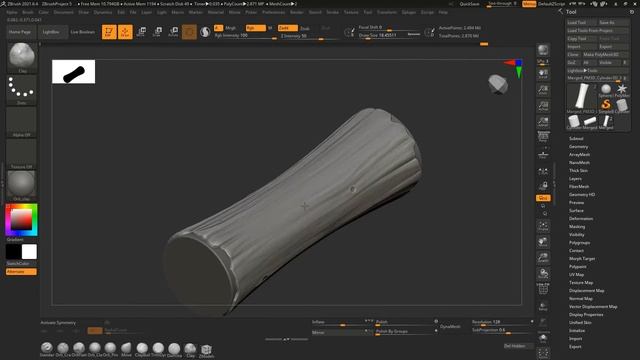The width and height of the screenshot is (640, 360).
Task: Click the Actual size icon
Action: (x=543, y=106)
